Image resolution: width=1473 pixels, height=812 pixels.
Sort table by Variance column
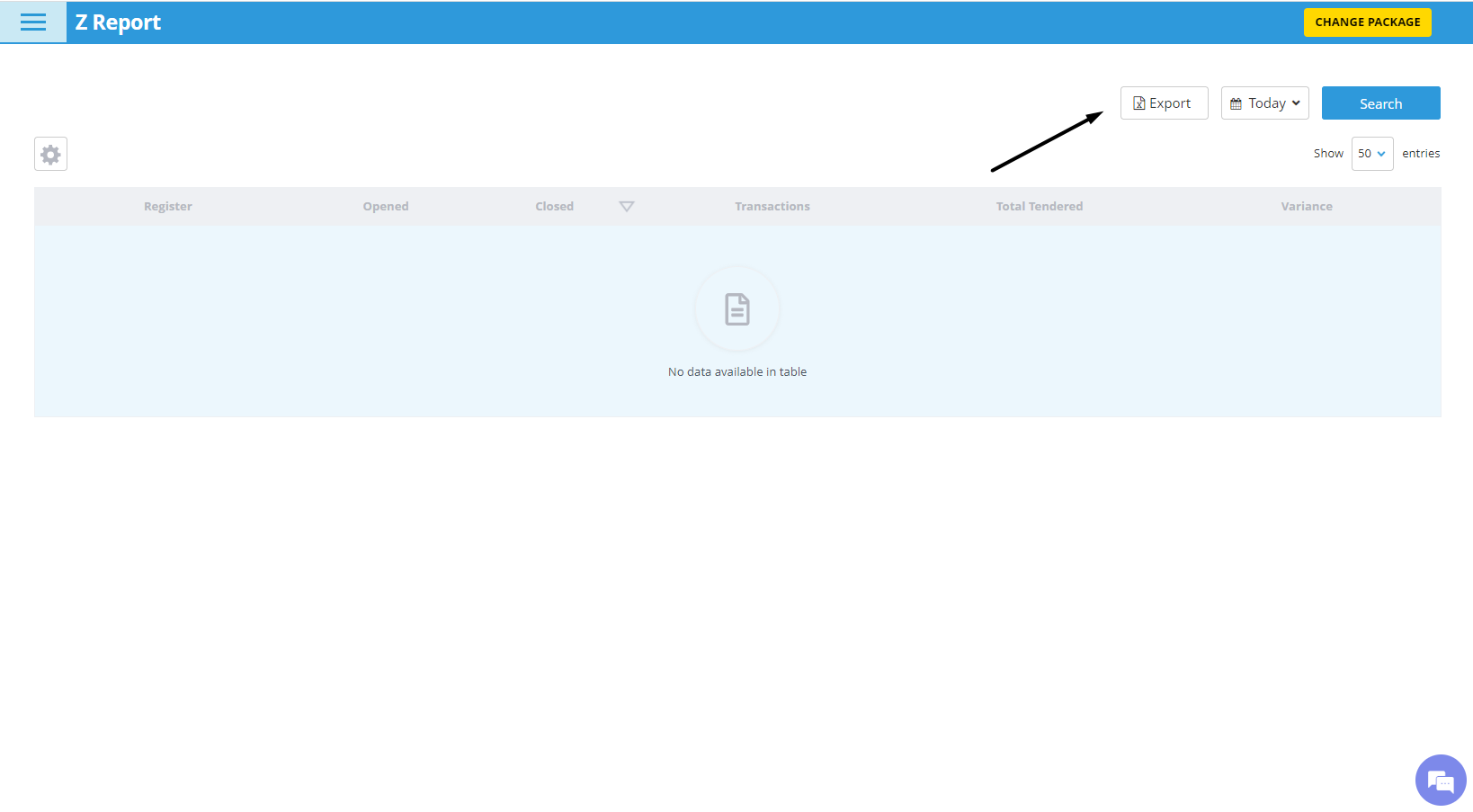click(x=1307, y=206)
